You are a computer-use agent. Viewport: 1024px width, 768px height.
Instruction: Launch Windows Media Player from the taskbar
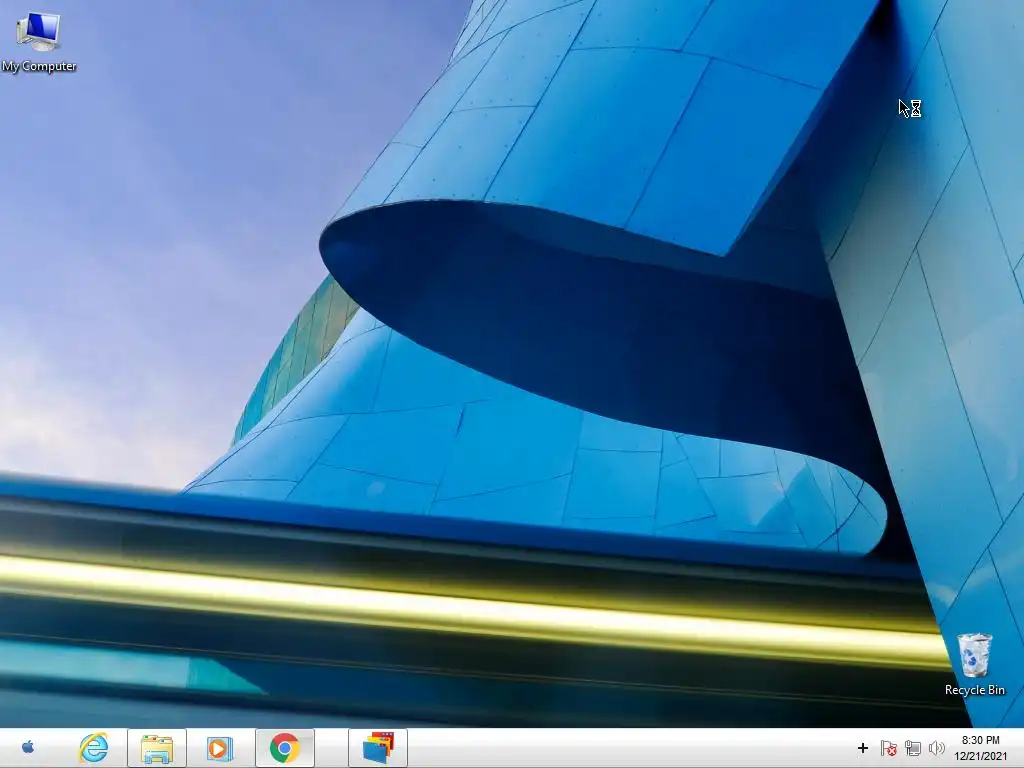219,748
